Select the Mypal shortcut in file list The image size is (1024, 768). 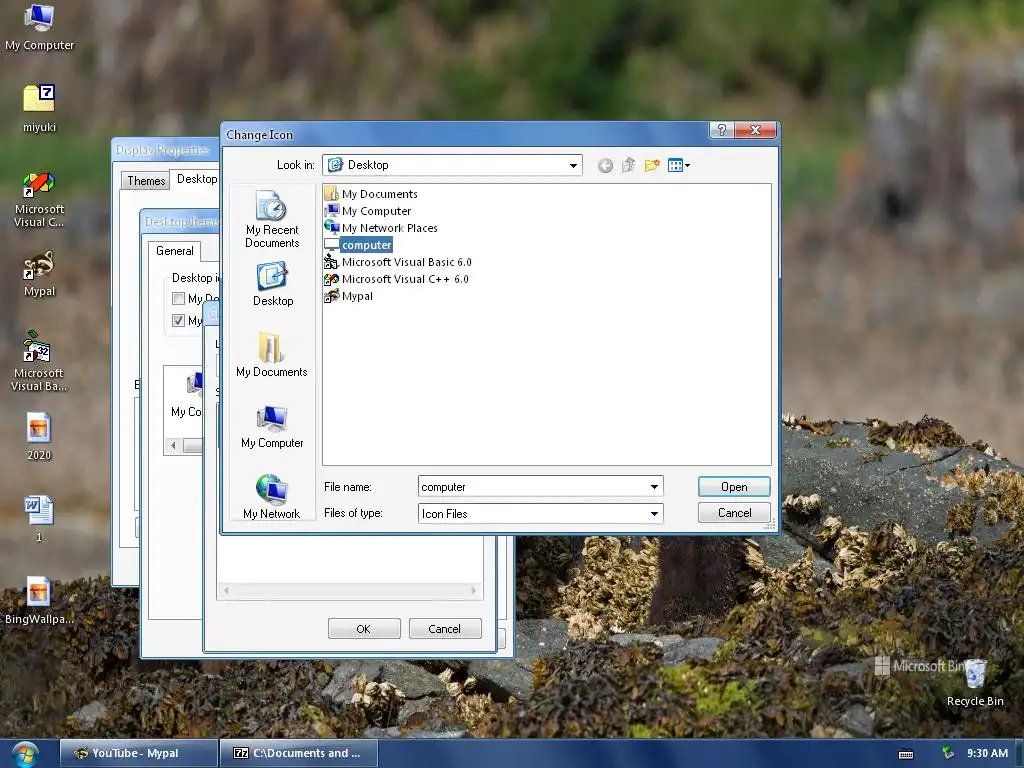[x=349, y=296]
